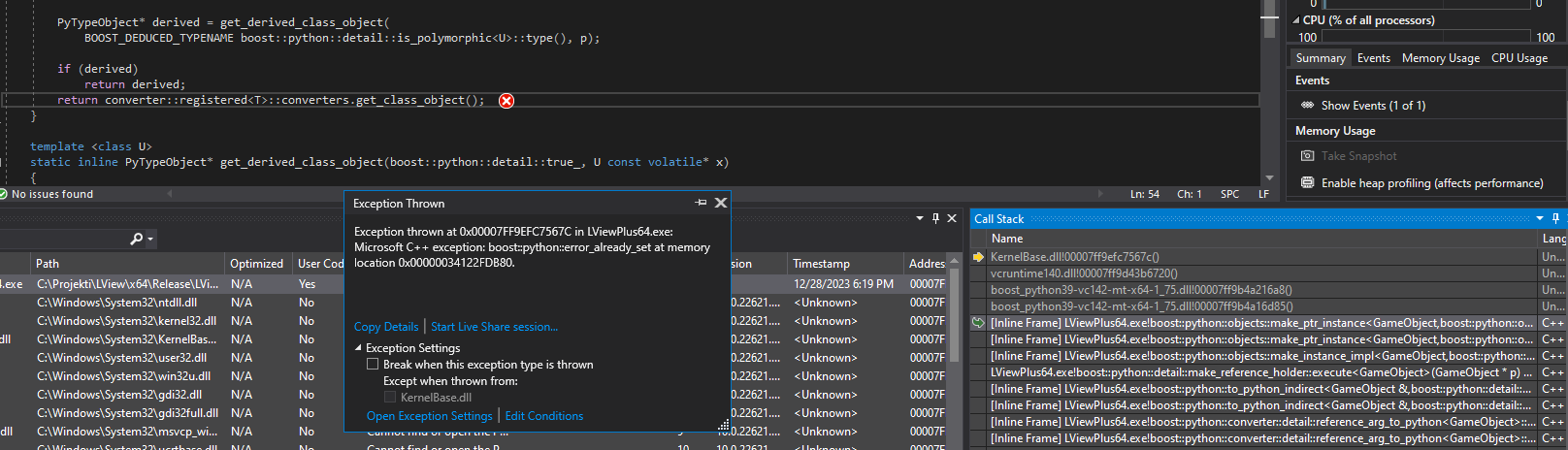The height and width of the screenshot is (450, 1568).
Task: Click the red exception error icon in the code editor
Action: (x=506, y=101)
